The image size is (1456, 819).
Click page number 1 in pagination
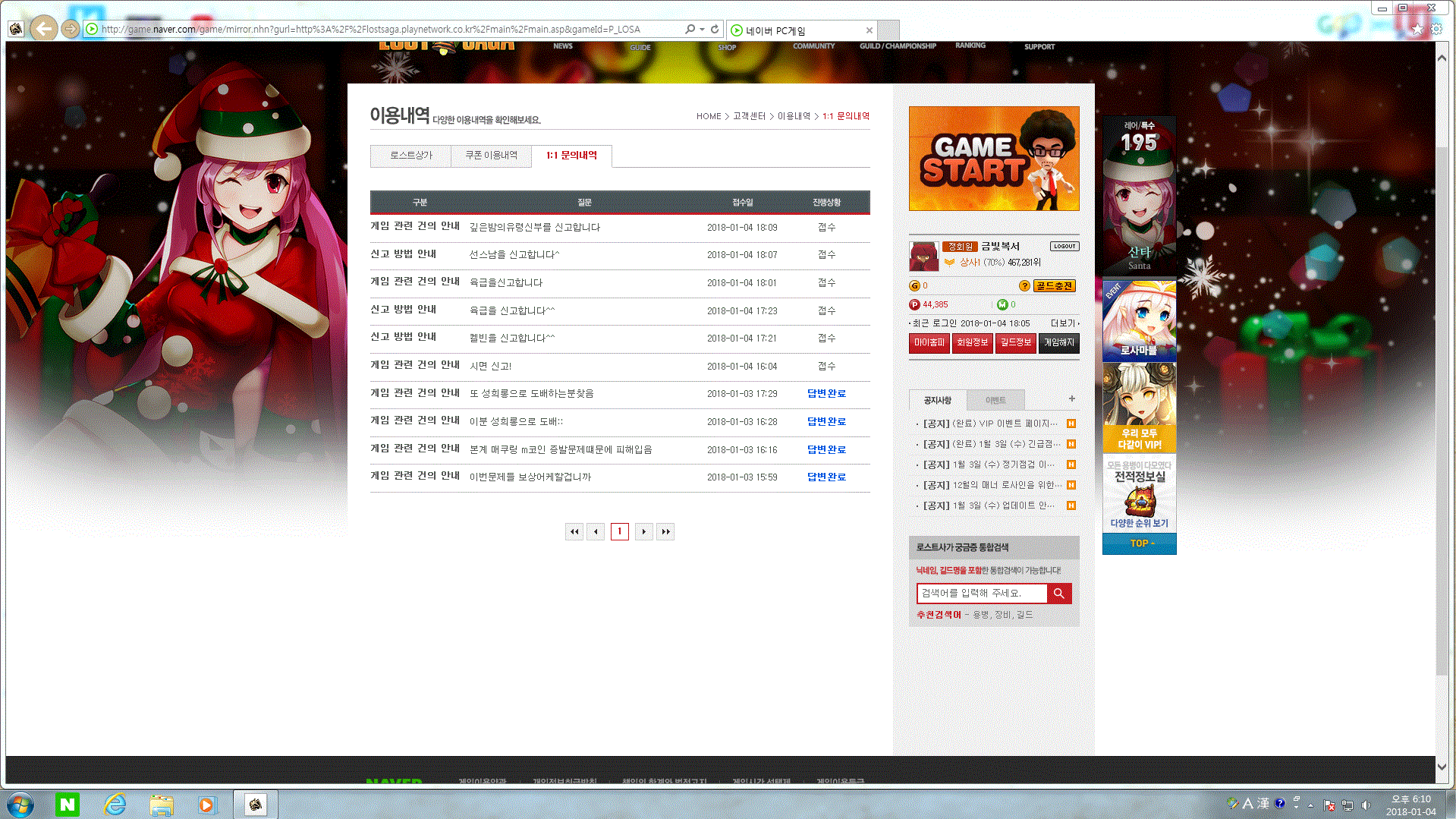(620, 532)
